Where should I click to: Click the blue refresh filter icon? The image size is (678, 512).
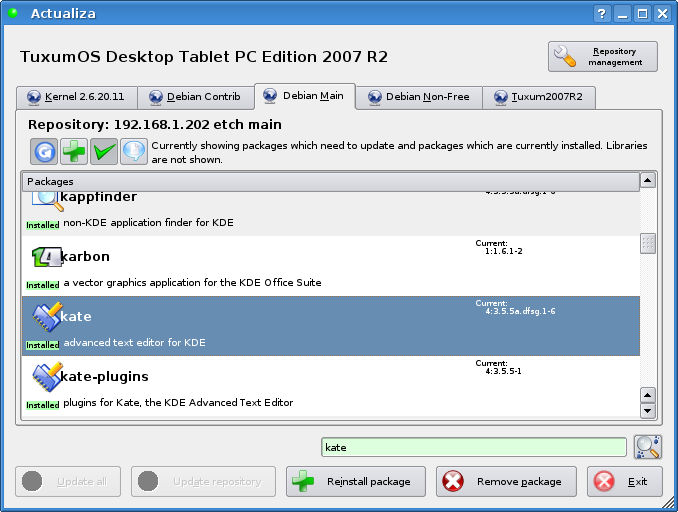[44, 152]
